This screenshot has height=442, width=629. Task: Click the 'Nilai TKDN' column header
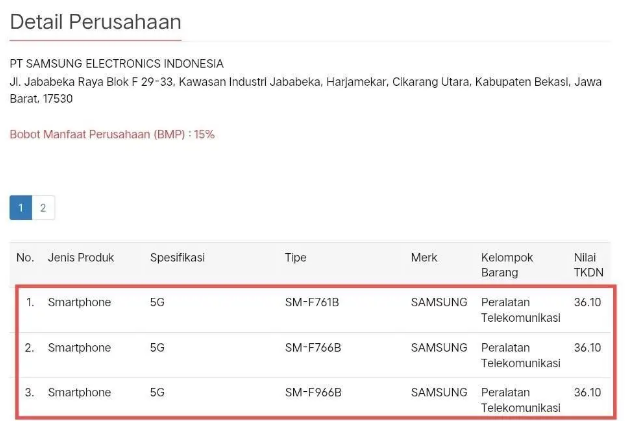[x=588, y=265]
